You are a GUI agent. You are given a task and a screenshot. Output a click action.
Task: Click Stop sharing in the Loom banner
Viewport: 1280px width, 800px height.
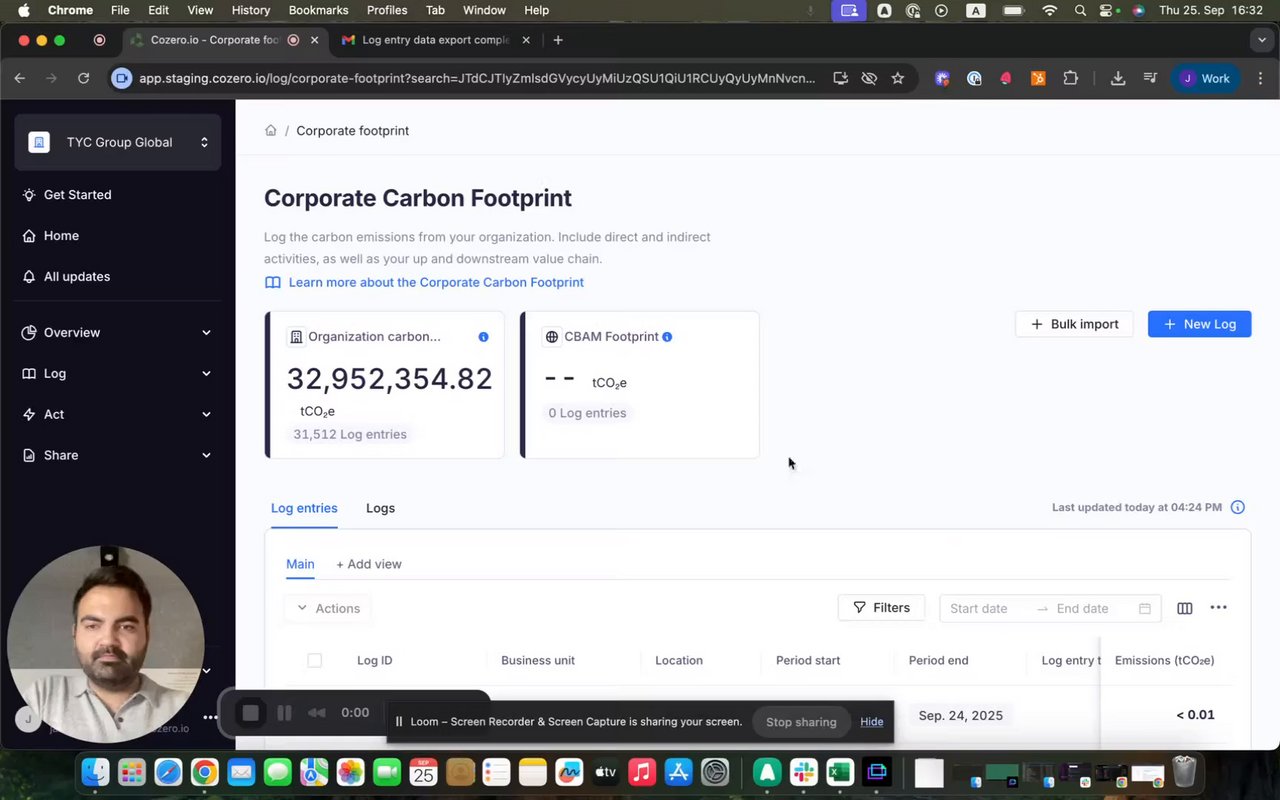(x=801, y=721)
